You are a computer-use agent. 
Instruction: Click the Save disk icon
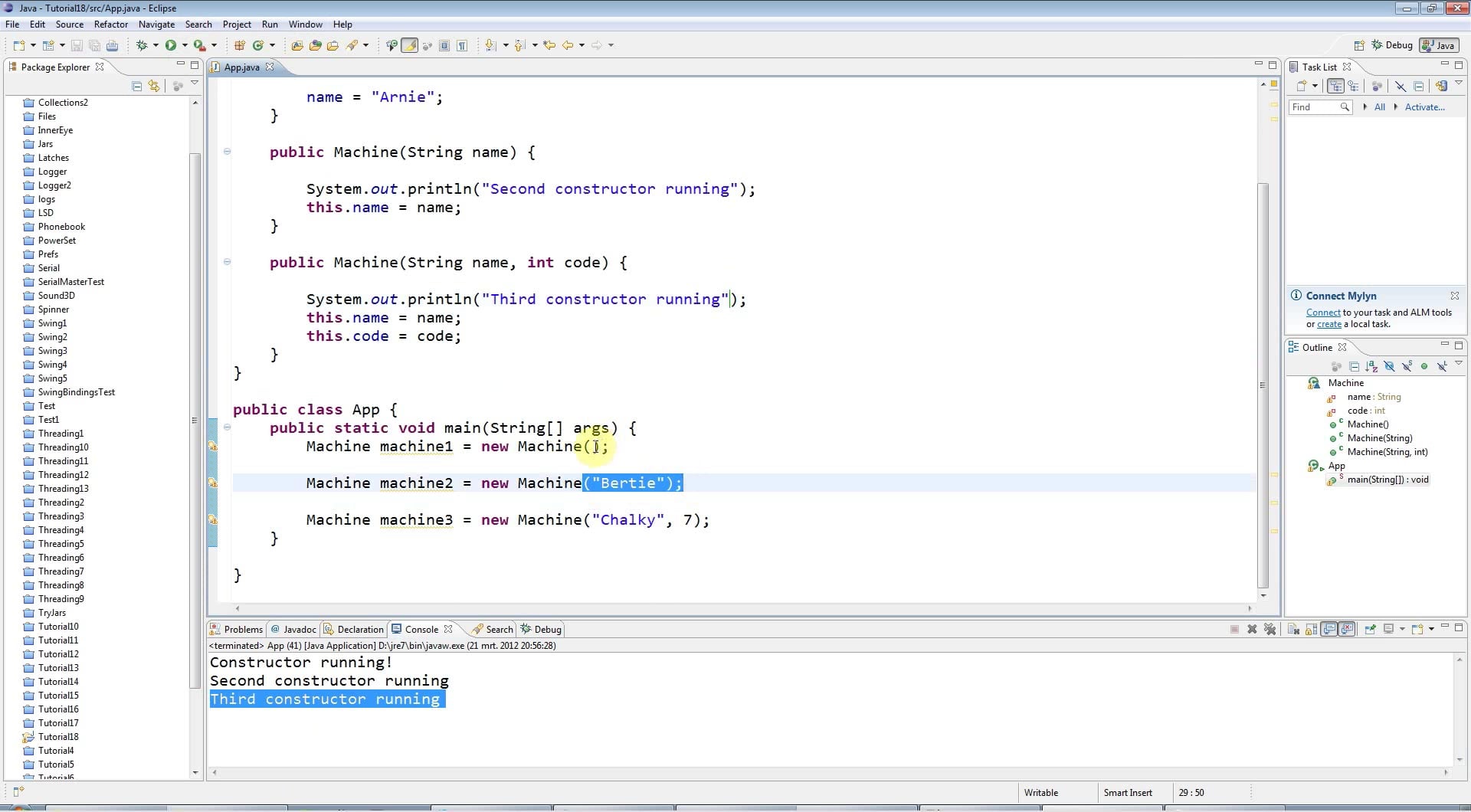77,45
